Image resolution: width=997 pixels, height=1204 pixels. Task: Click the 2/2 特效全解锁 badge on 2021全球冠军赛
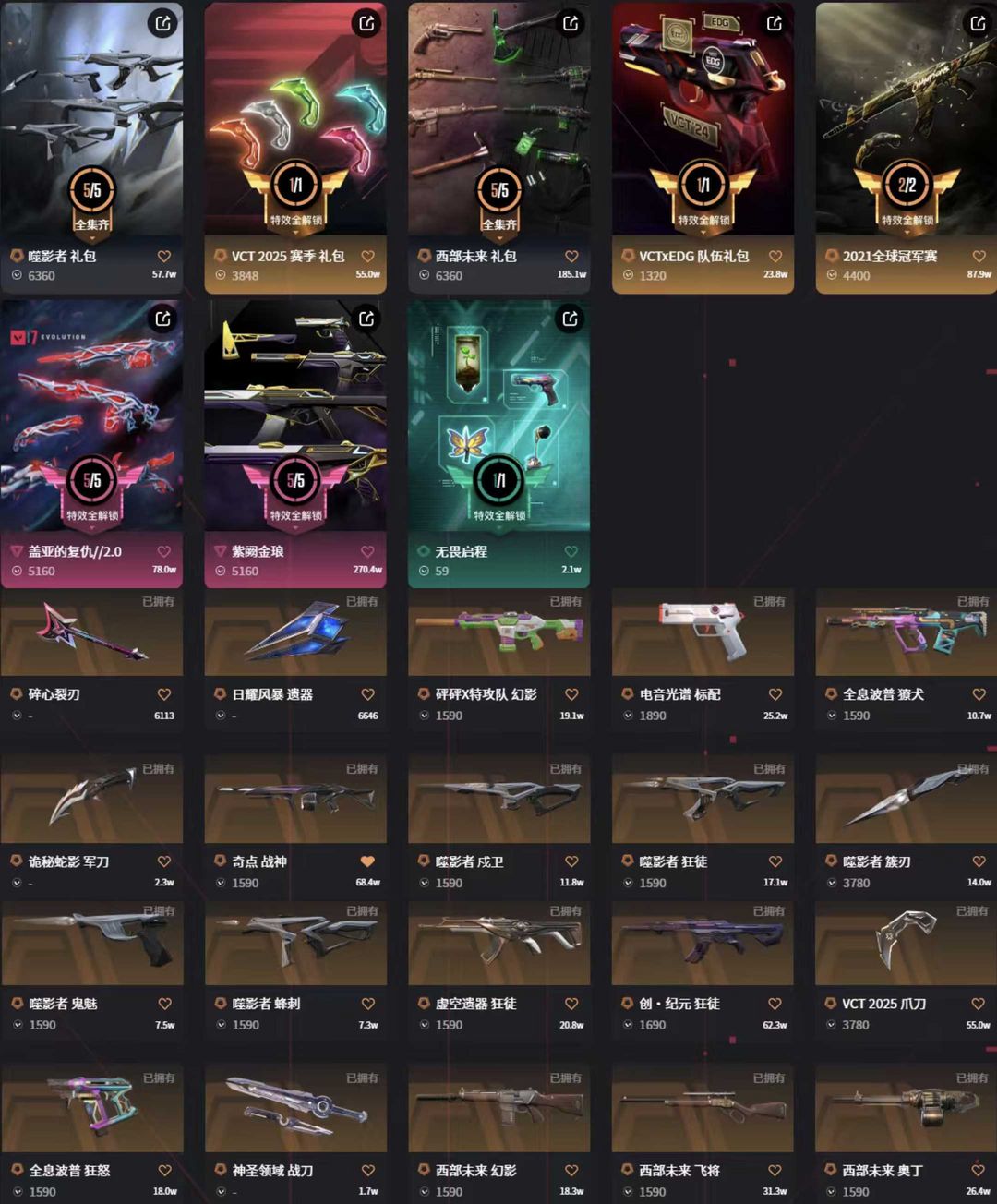pos(907,194)
